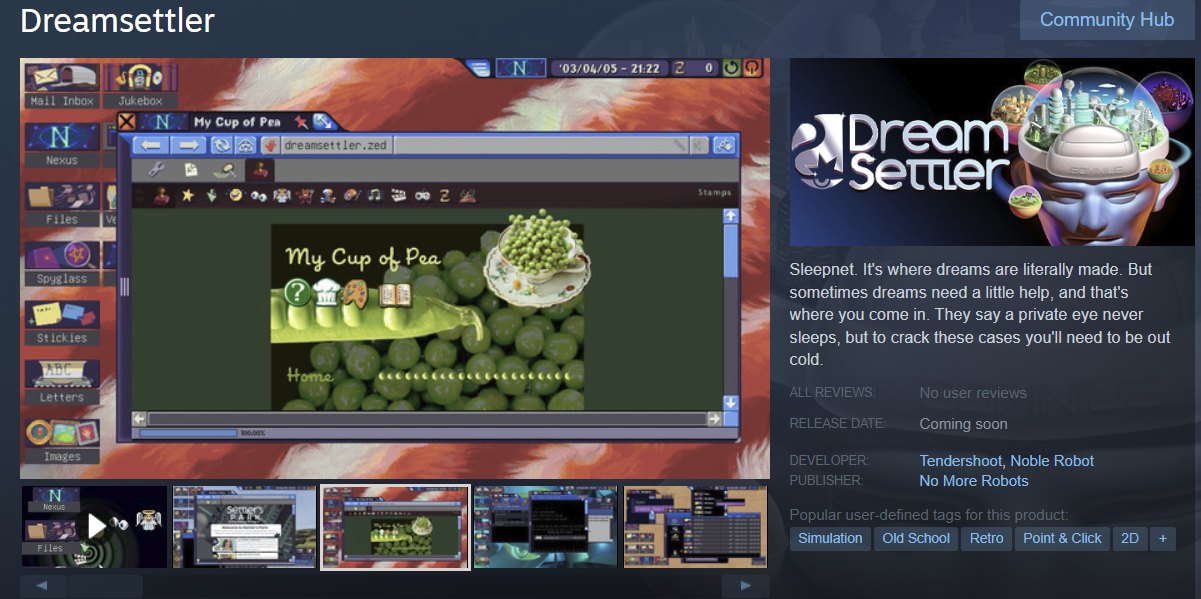Click the green restart icon in top bar
1201x599 pixels.
pos(732,68)
